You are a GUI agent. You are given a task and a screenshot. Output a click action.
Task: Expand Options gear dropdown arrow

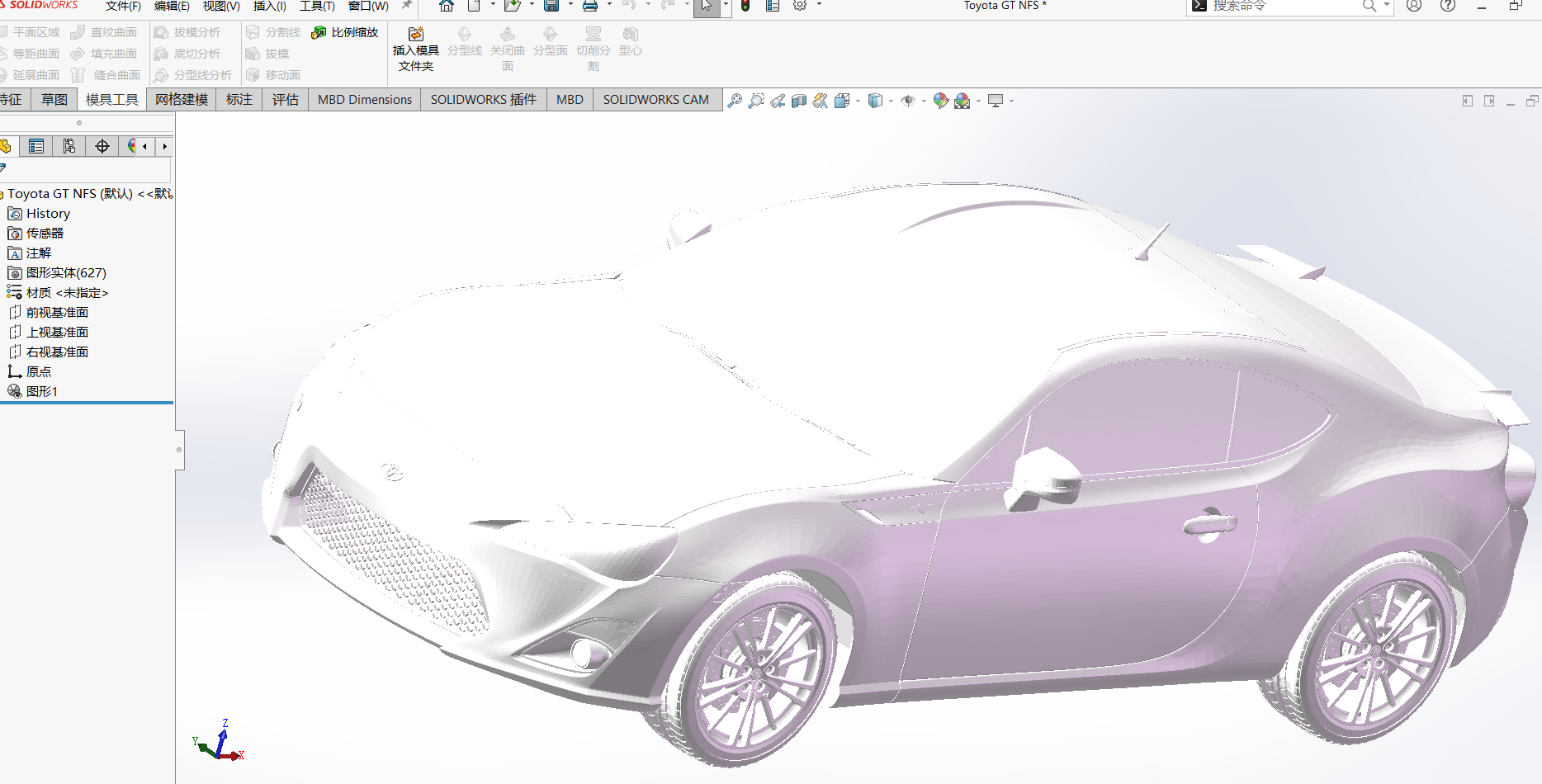point(819,5)
